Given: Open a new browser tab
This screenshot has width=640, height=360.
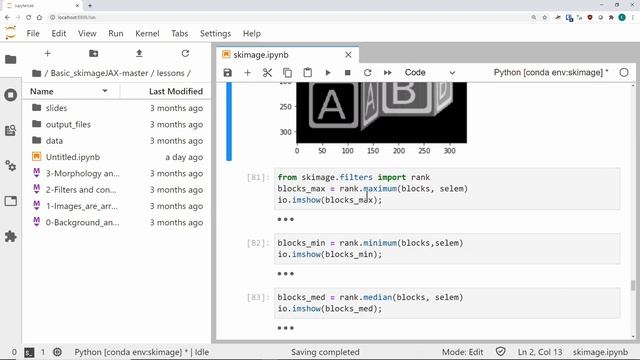Looking at the screenshot, I should point(90,6).
